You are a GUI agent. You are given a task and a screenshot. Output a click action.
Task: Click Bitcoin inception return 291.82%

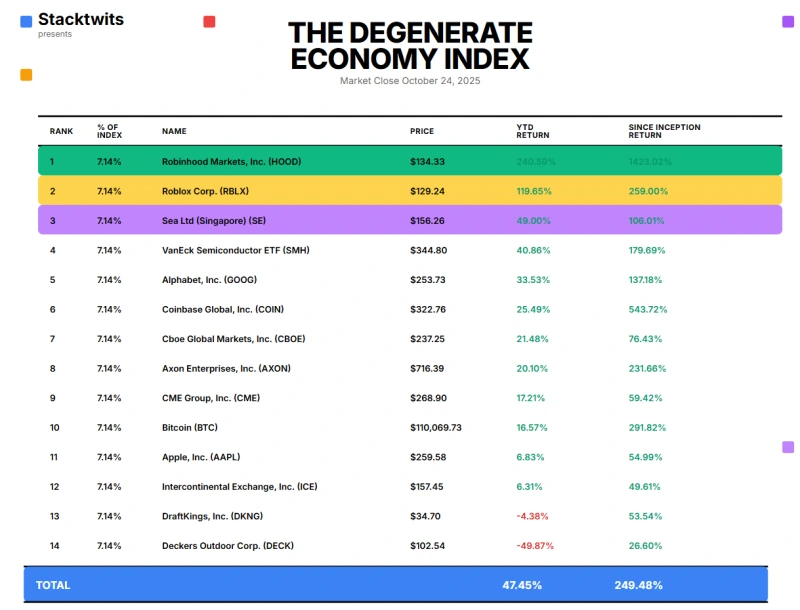click(x=647, y=428)
